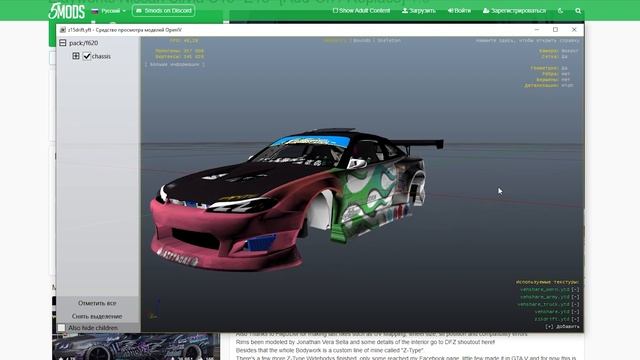
Task: Toggle the Сетка grid setting
Action: [564, 57]
